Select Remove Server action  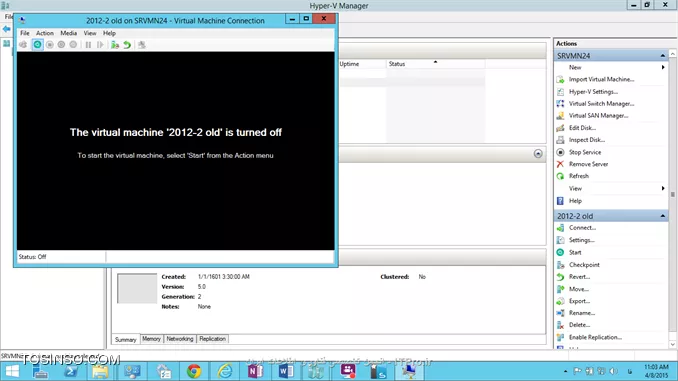pos(588,164)
